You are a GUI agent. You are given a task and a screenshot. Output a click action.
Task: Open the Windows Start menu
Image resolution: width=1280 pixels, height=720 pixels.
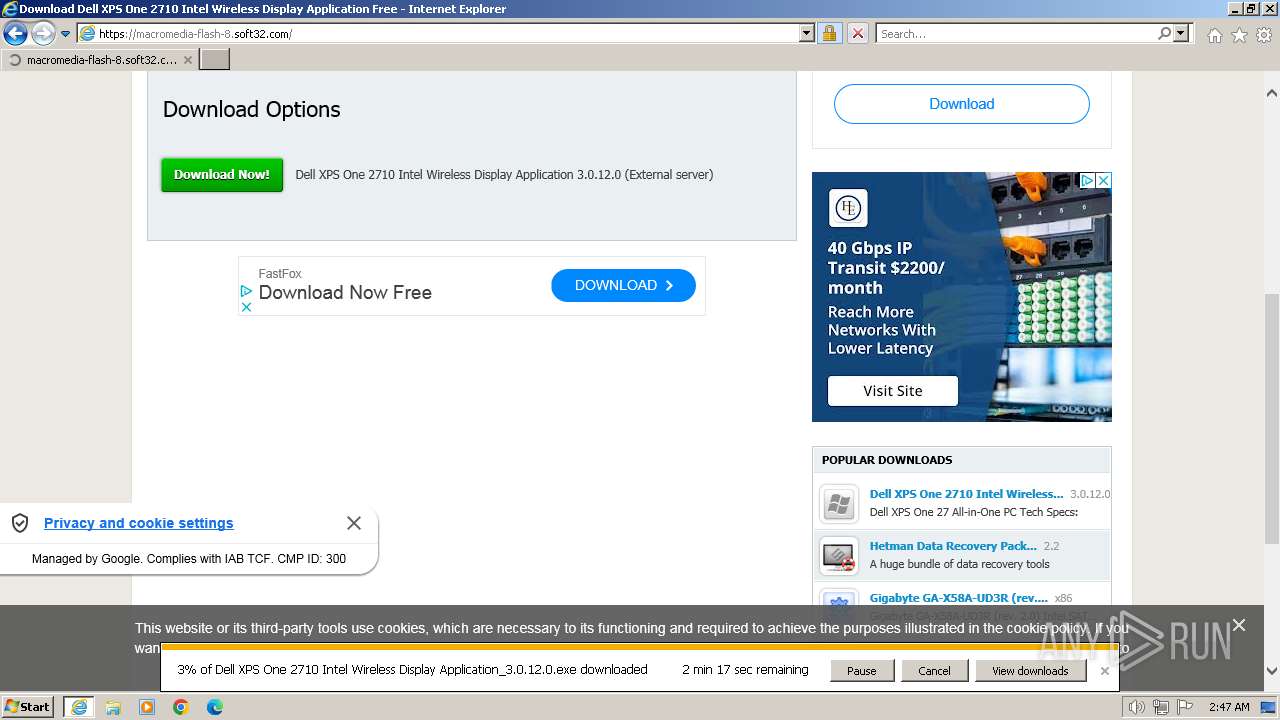[28, 706]
